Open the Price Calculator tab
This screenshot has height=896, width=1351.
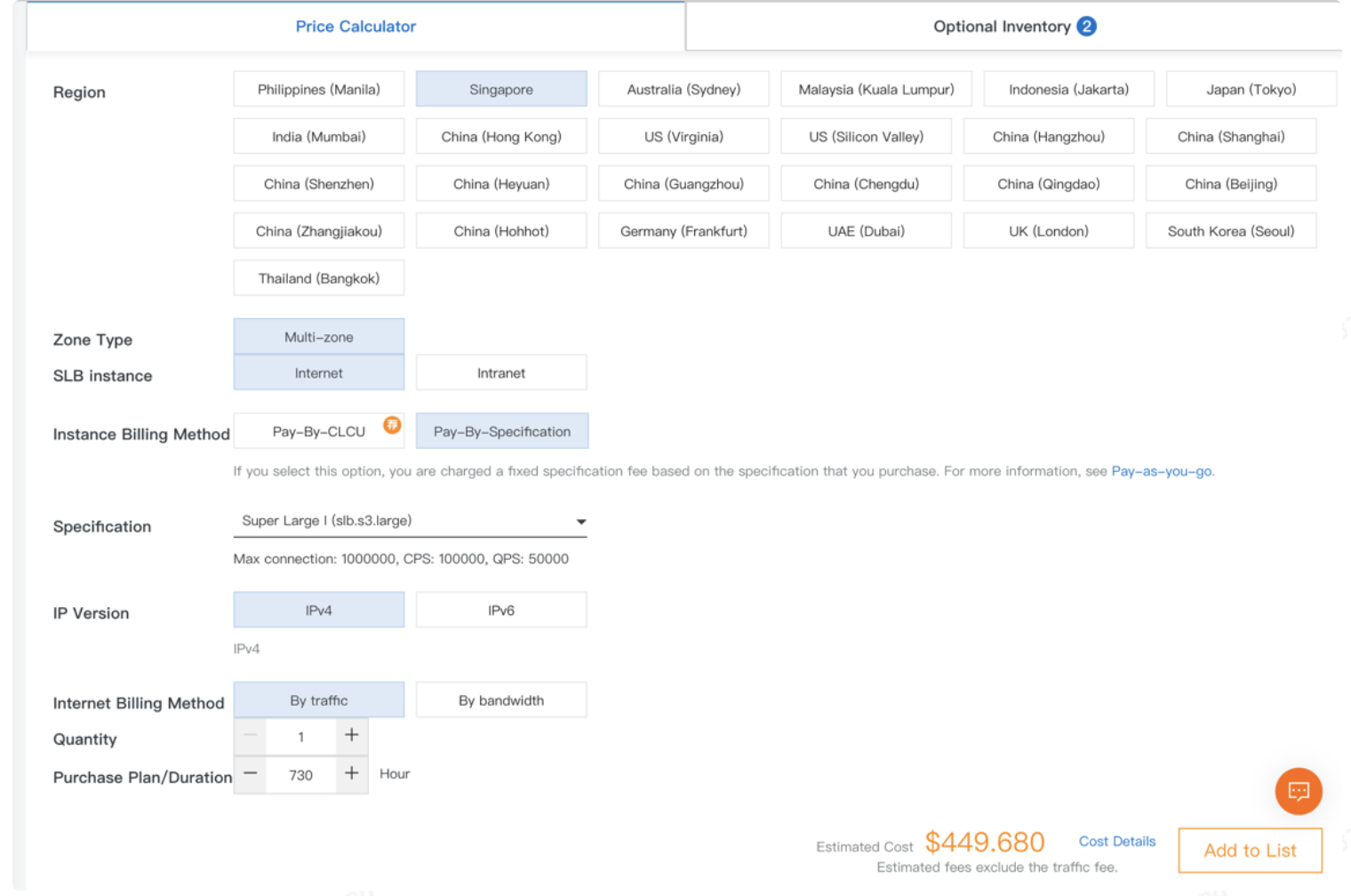tap(356, 26)
